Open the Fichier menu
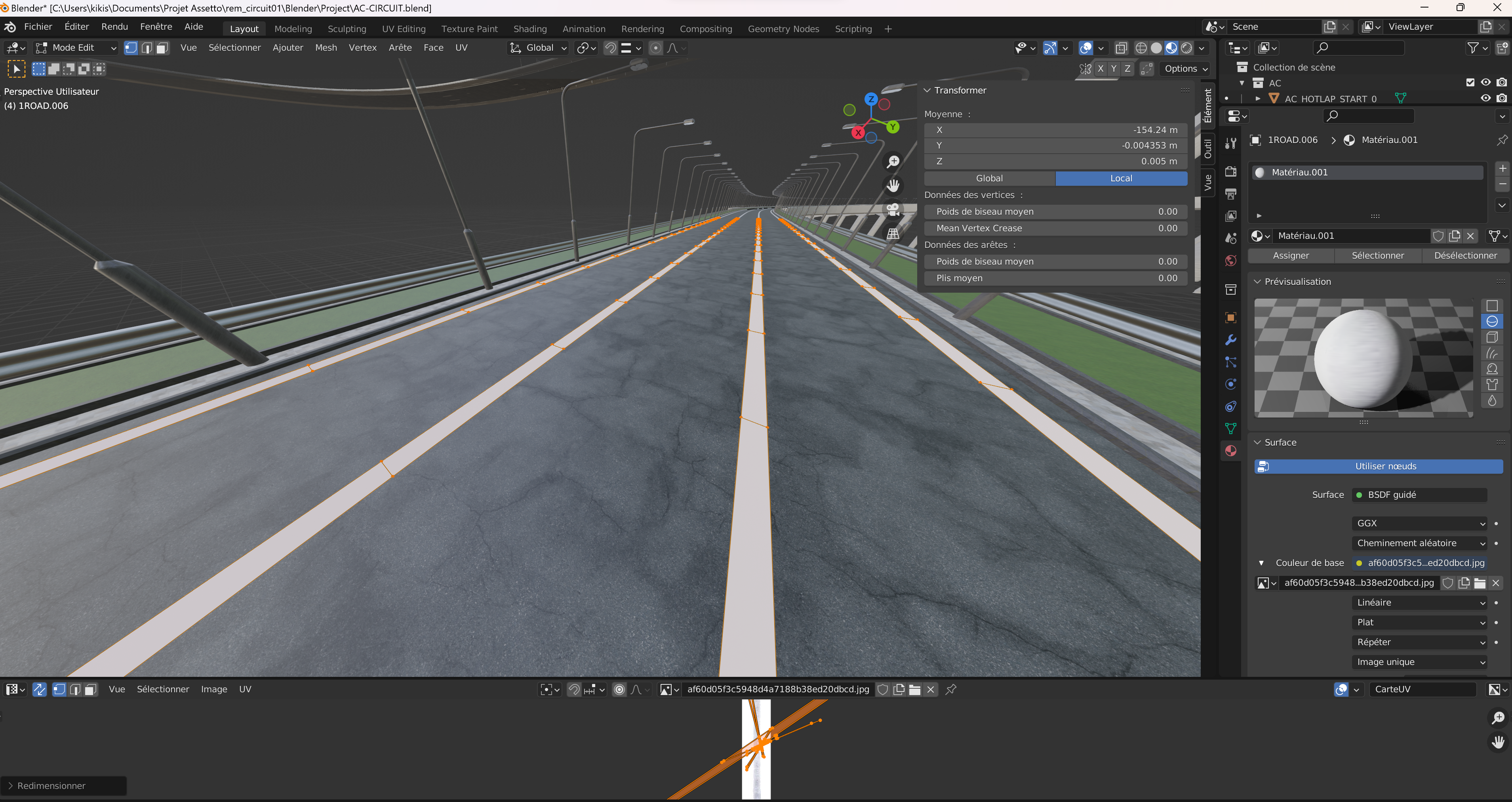Image resolution: width=1512 pixels, height=802 pixels. click(x=38, y=27)
